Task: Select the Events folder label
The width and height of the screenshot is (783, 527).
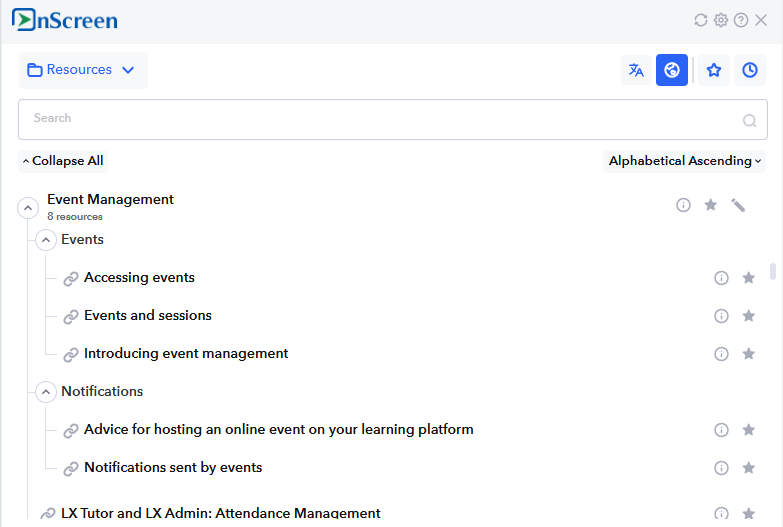Action: tap(82, 240)
